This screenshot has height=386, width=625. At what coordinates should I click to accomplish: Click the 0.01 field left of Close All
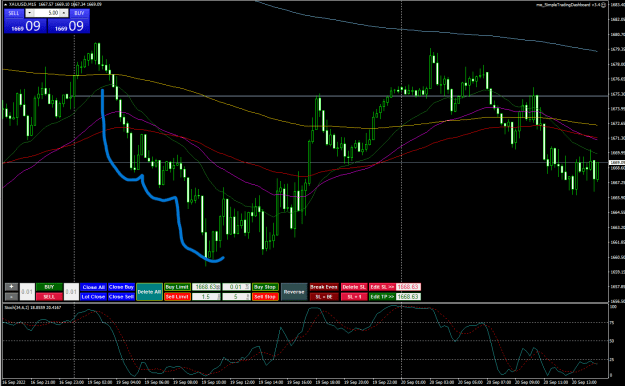coord(71,292)
